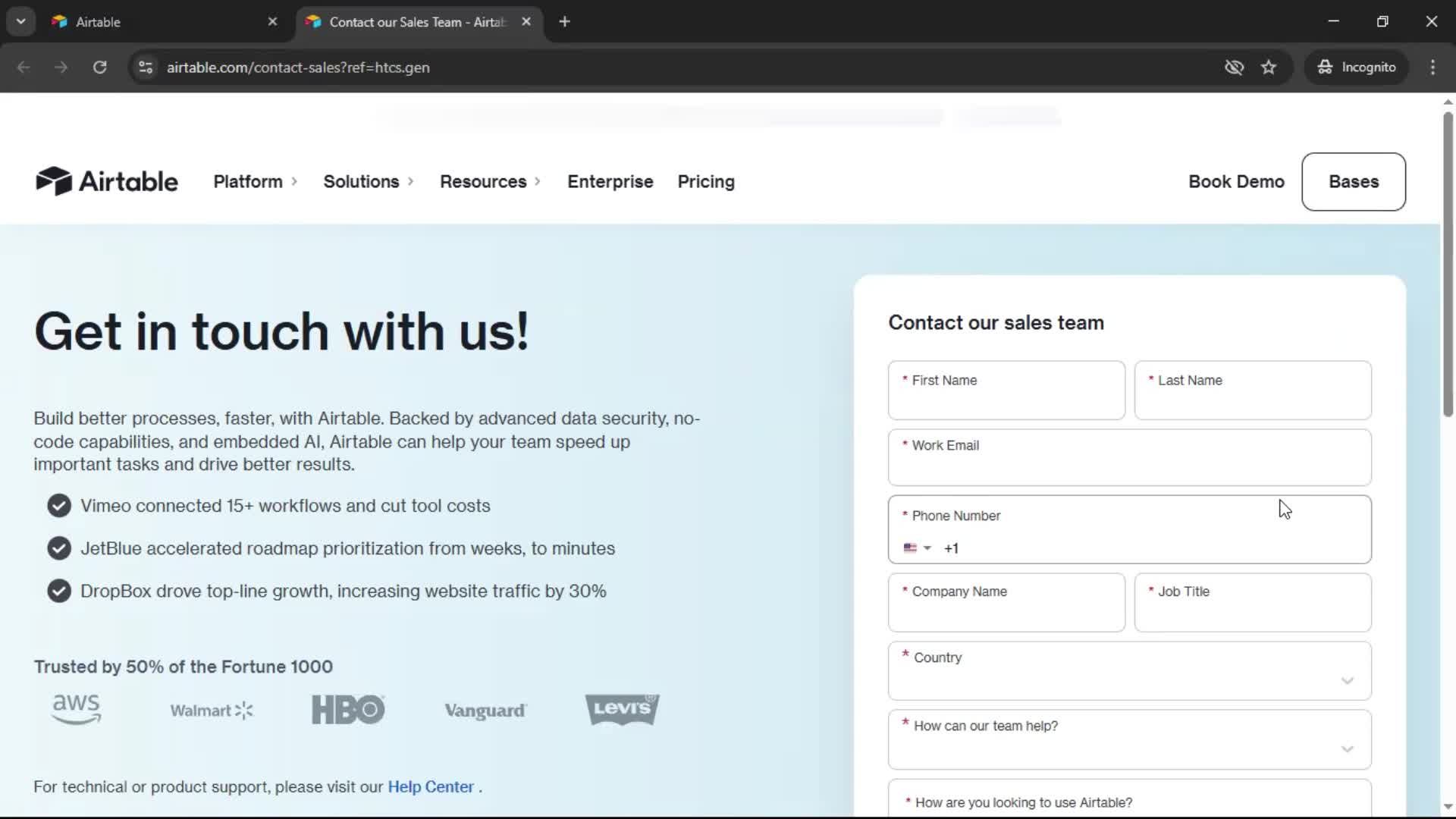Click the 'Contact our sales team' form heading
This screenshot has height=819, width=1456.
tap(996, 323)
